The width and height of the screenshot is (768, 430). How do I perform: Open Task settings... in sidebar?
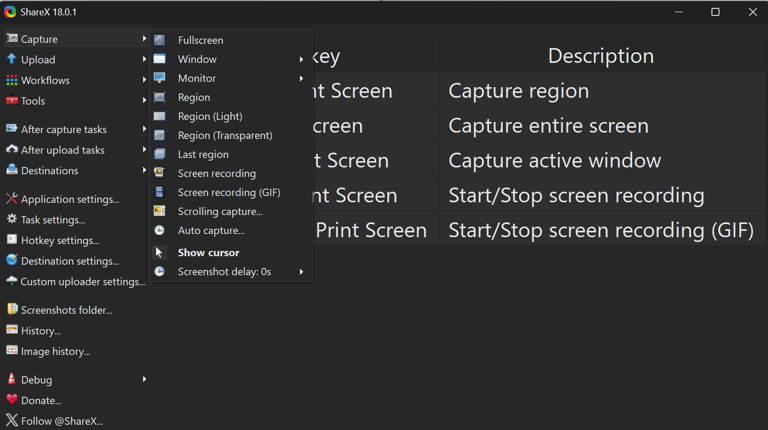[x=76, y=220]
